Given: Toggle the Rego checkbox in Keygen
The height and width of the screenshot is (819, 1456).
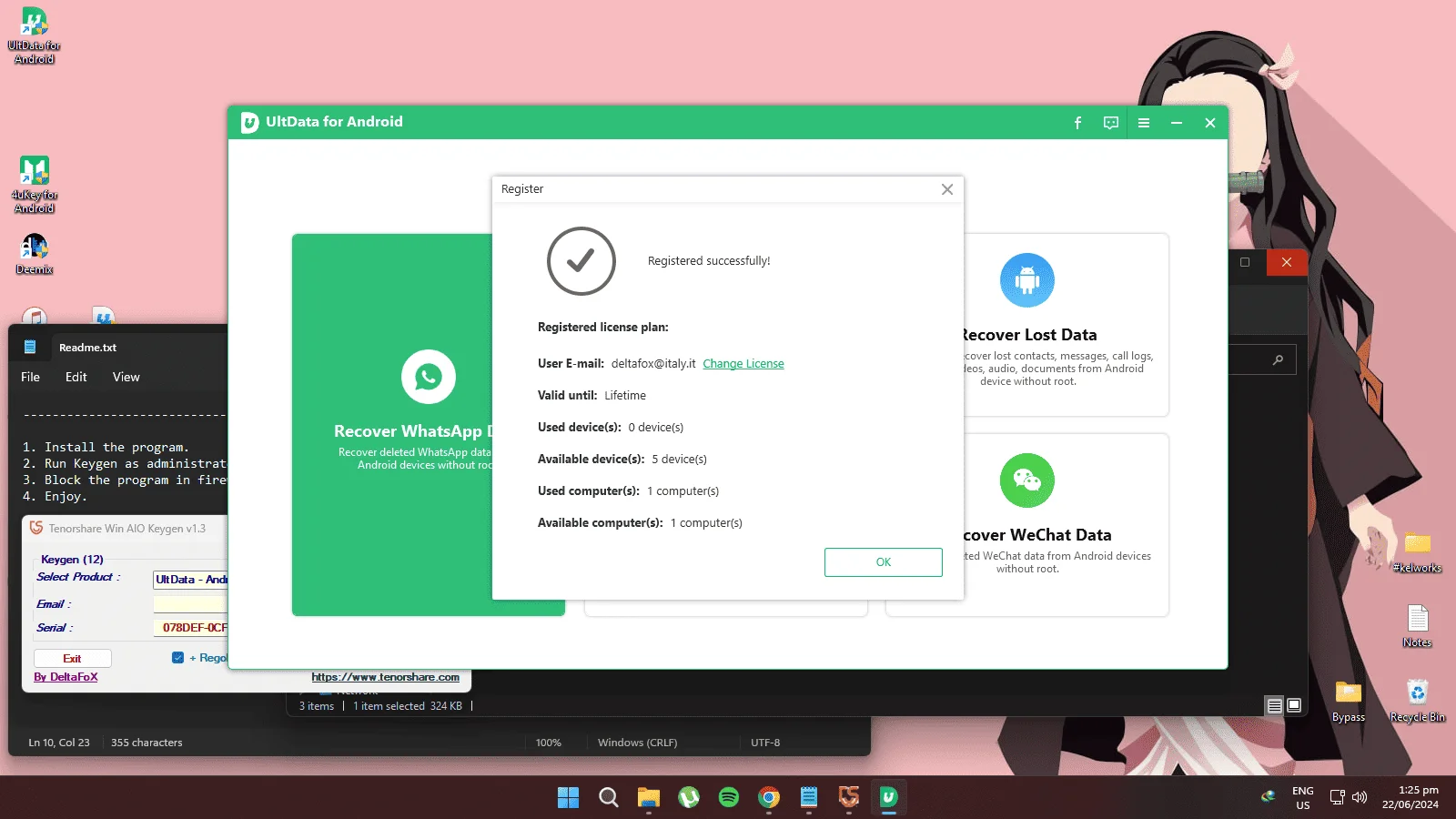Looking at the screenshot, I should click(178, 658).
